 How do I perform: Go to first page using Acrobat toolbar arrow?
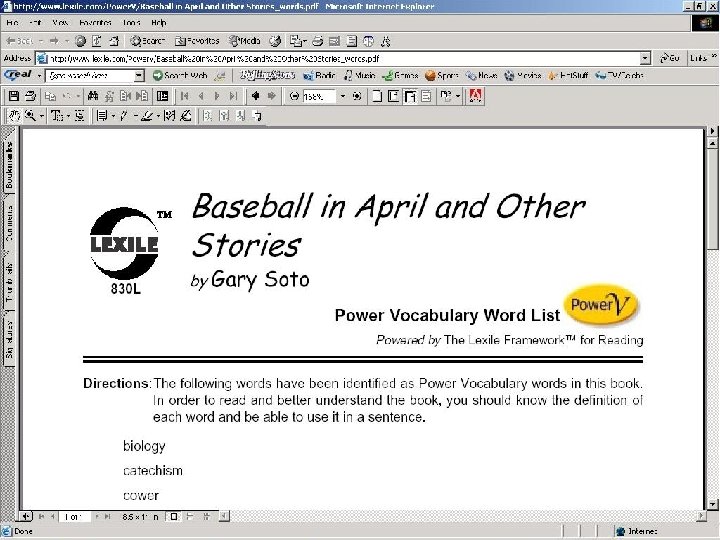(x=185, y=96)
